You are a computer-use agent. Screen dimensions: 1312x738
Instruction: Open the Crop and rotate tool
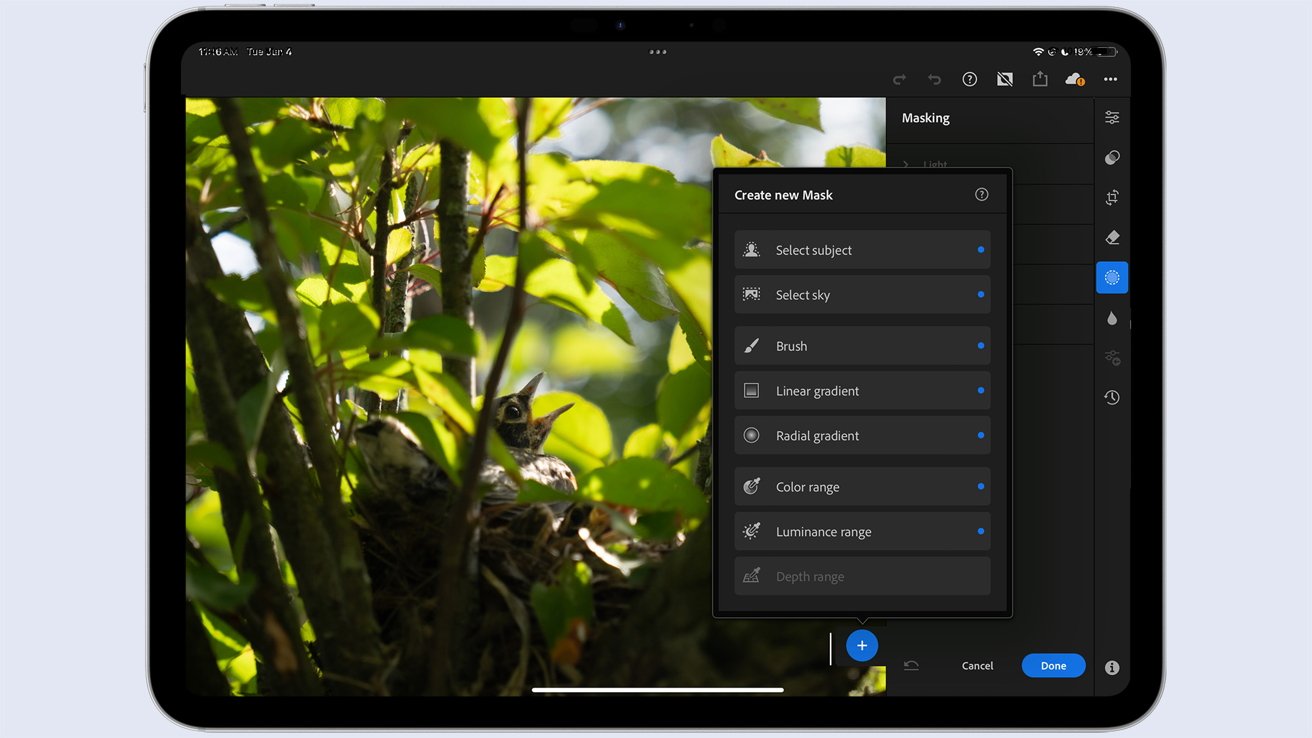[x=1111, y=197]
